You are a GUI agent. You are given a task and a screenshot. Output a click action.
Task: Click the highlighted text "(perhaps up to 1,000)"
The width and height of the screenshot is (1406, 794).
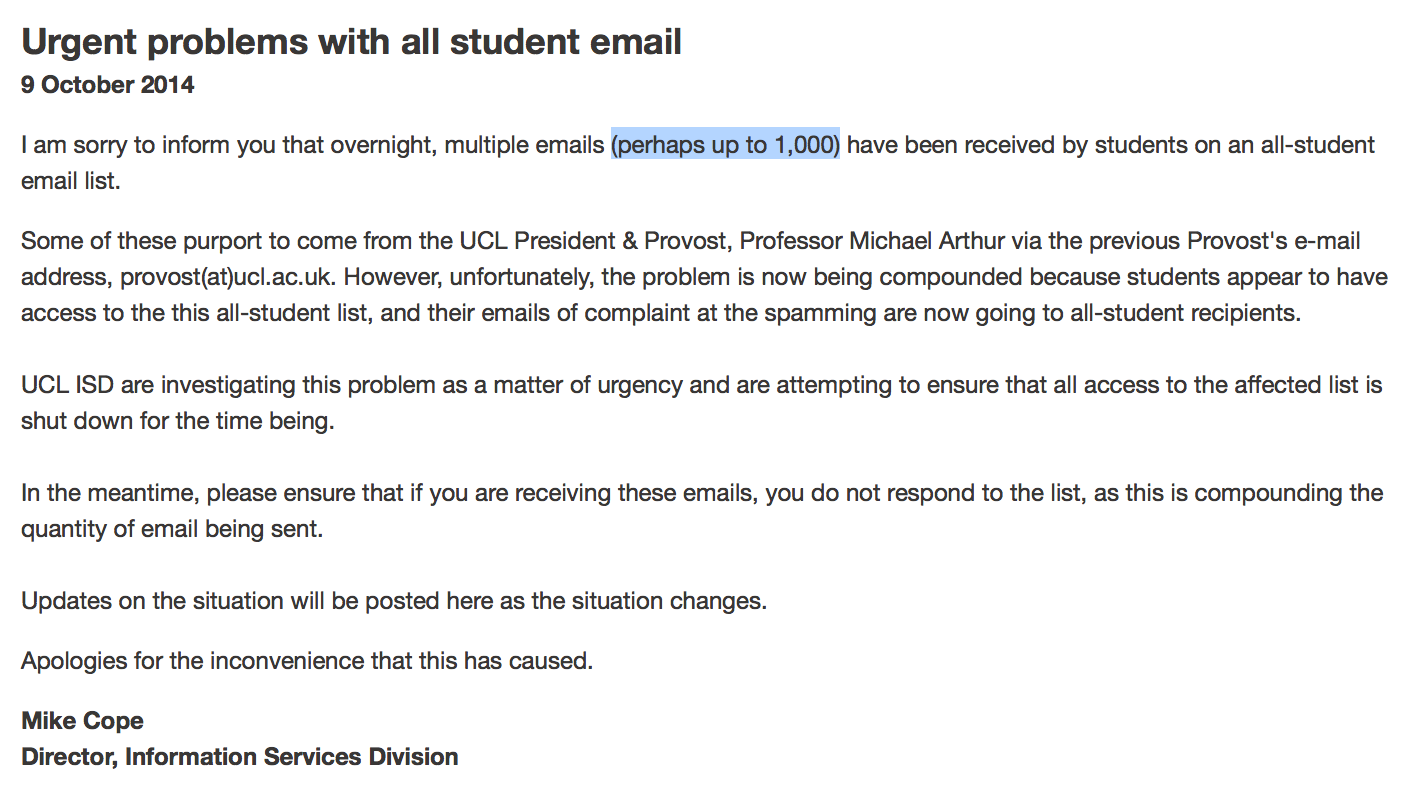[x=726, y=145]
